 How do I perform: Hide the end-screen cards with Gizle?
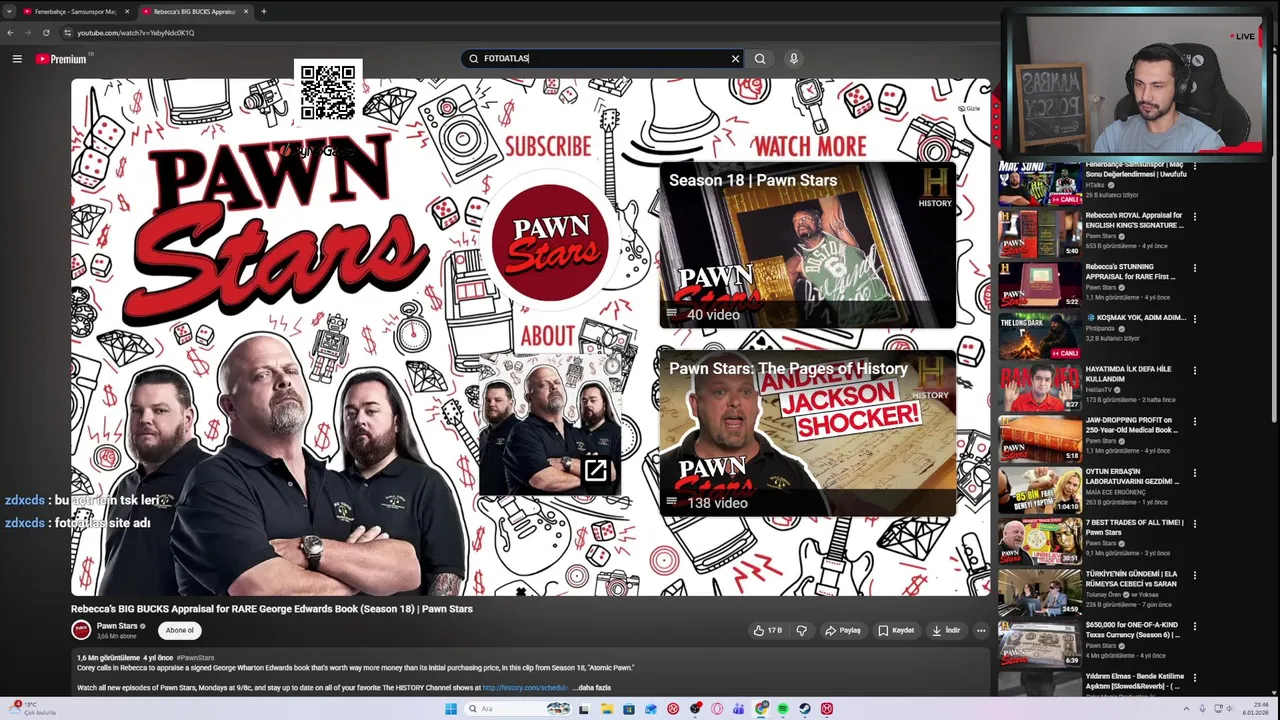point(969,108)
